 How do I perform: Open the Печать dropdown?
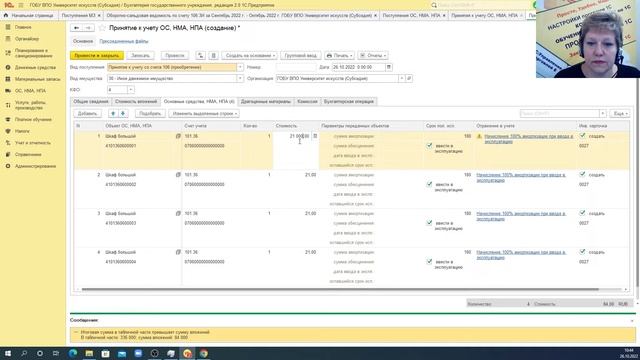pyautogui.click(x=340, y=56)
